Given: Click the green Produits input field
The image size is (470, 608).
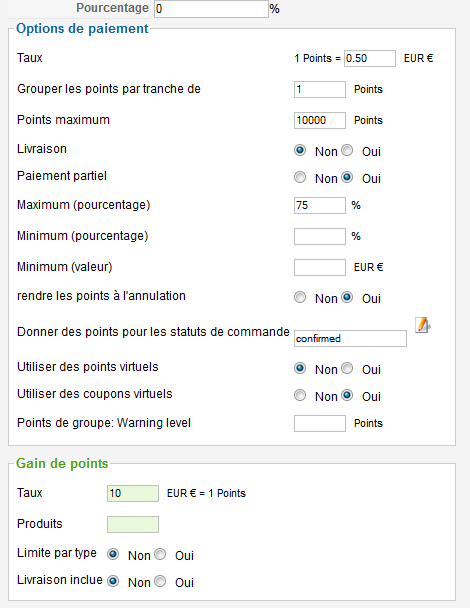Looking at the screenshot, I should (x=133, y=524).
